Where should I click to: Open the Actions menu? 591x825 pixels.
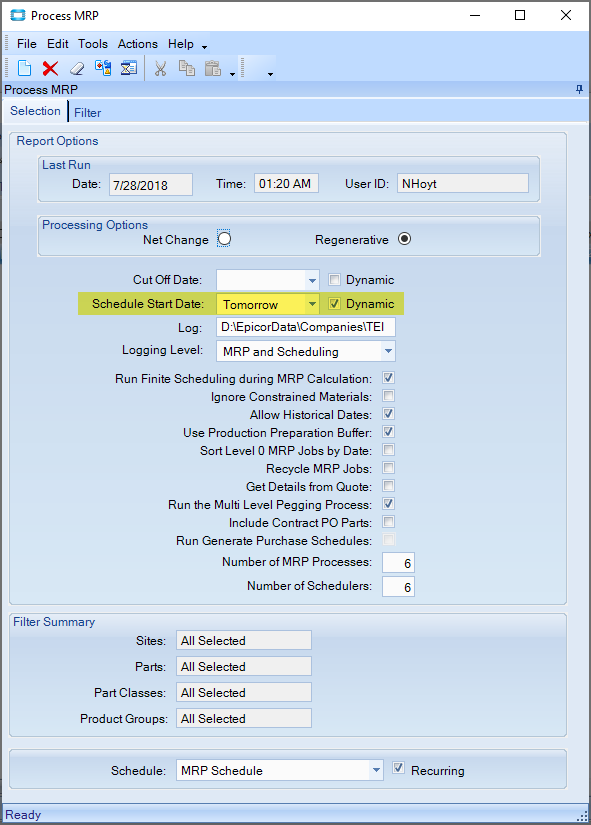point(137,44)
